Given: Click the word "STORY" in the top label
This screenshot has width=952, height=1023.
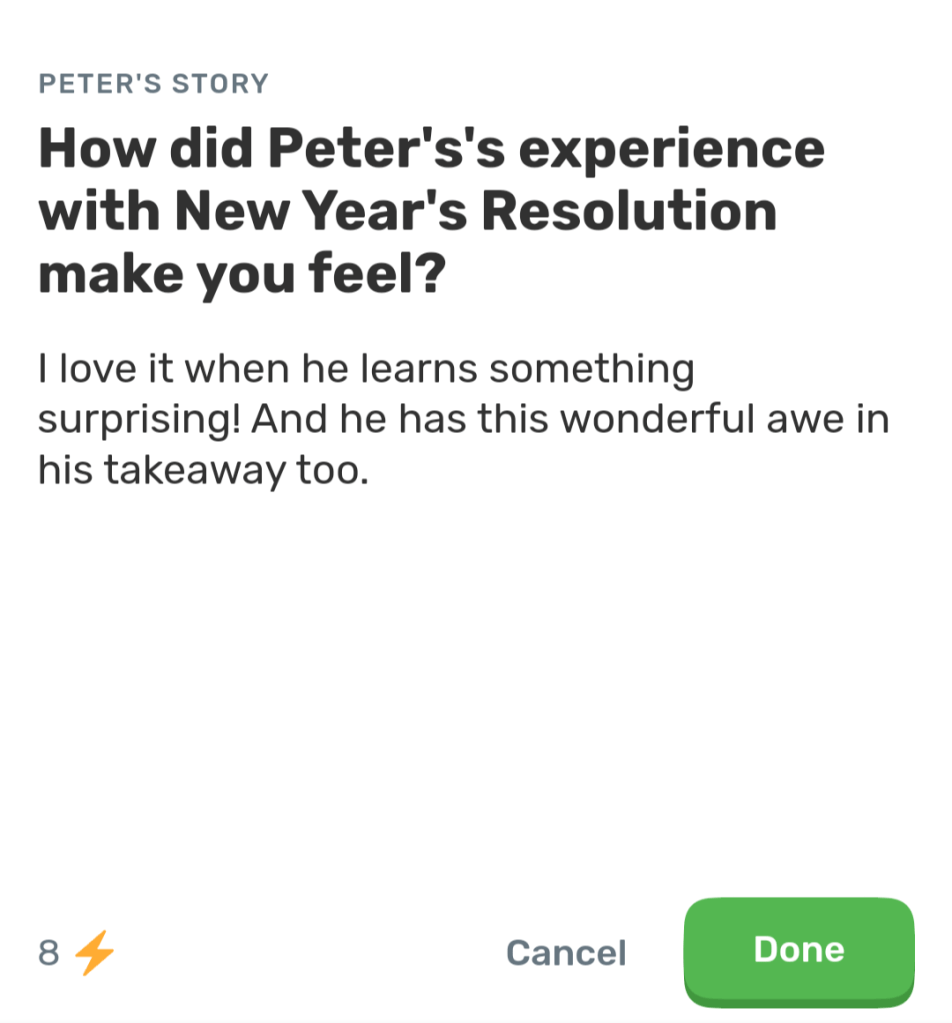Looking at the screenshot, I should click(220, 84).
